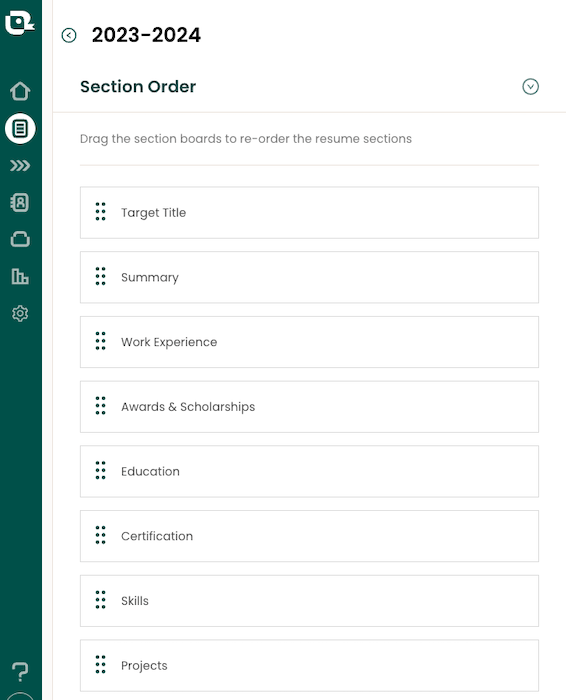Select the Summary section label
Screen dimensions: 566x700
pos(150,278)
